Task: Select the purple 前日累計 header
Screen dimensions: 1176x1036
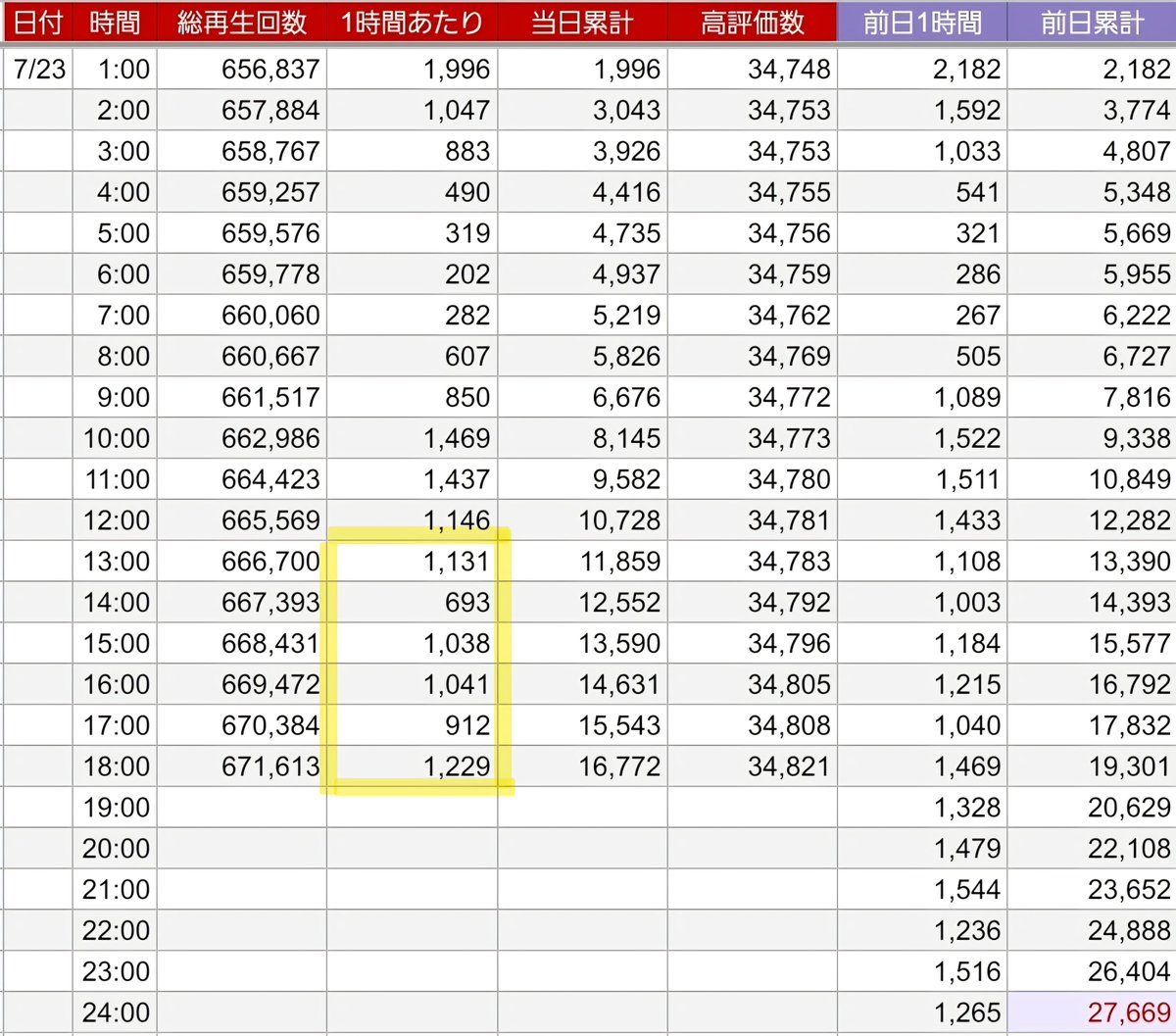Action: (x=1092, y=22)
